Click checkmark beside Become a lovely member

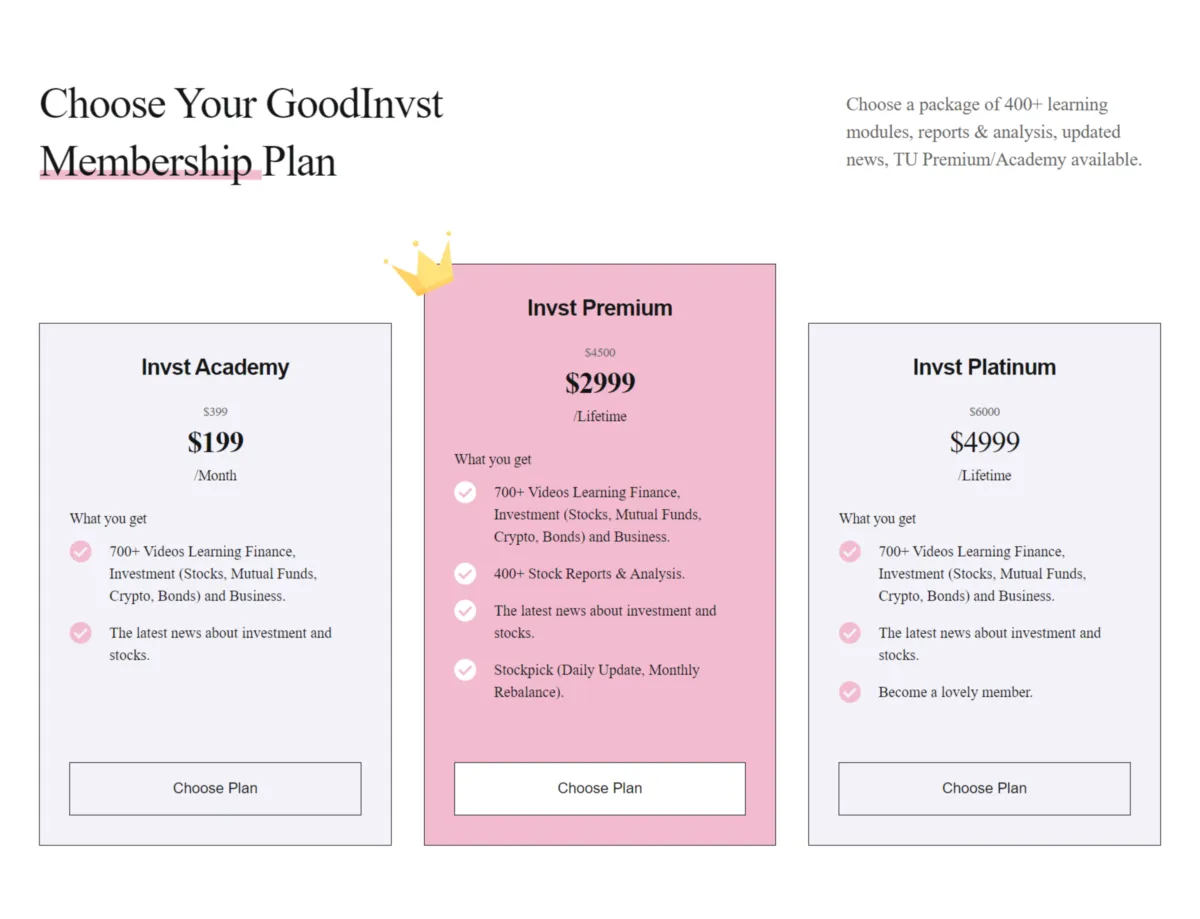(x=850, y=692)
